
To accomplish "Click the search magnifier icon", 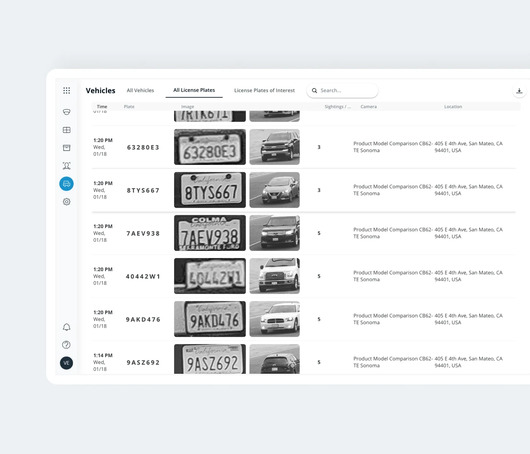I will pos(314,91).
